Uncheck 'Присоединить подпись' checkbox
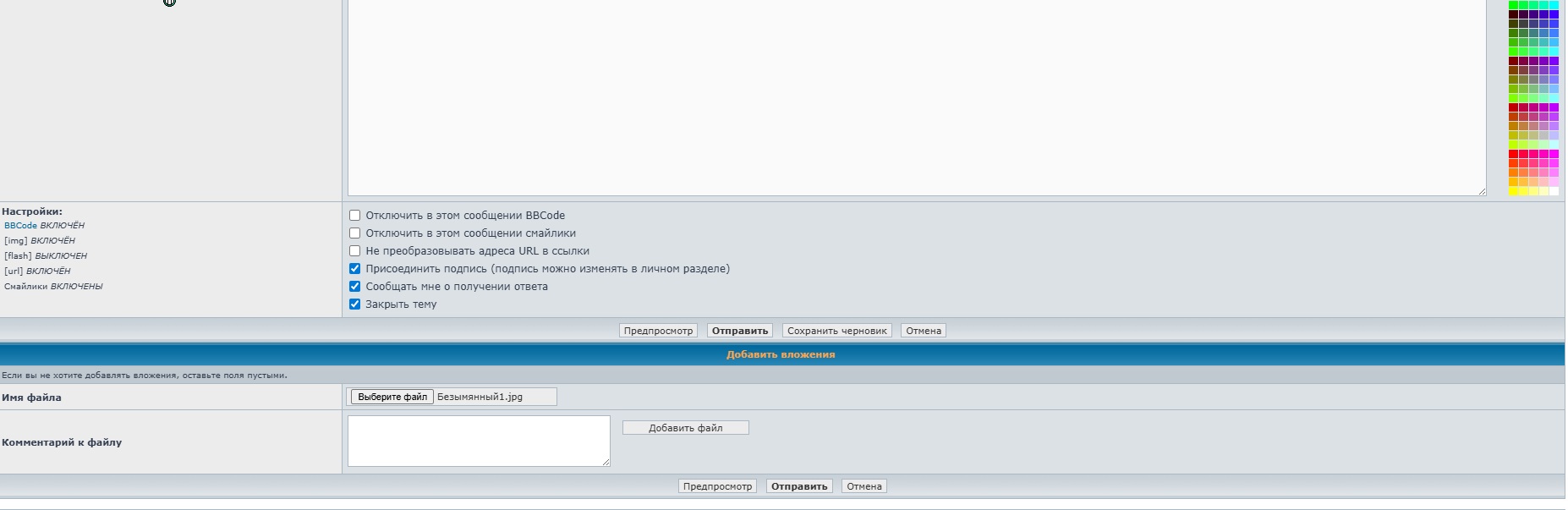Image resolution: width=1568 pixels, height=510 pixels. [355, 269]
